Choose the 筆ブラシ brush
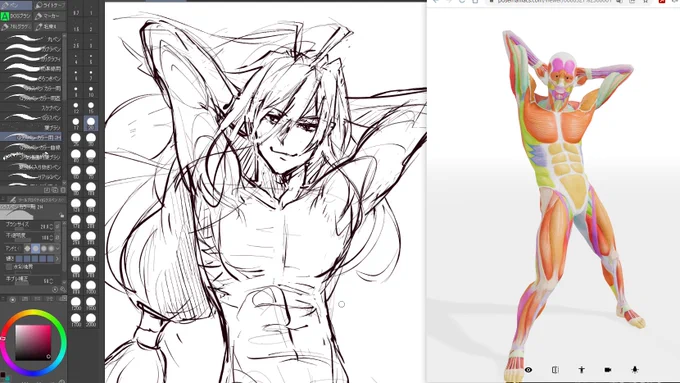Viewport: 680px width, 383px height. [x=31, y=128]
